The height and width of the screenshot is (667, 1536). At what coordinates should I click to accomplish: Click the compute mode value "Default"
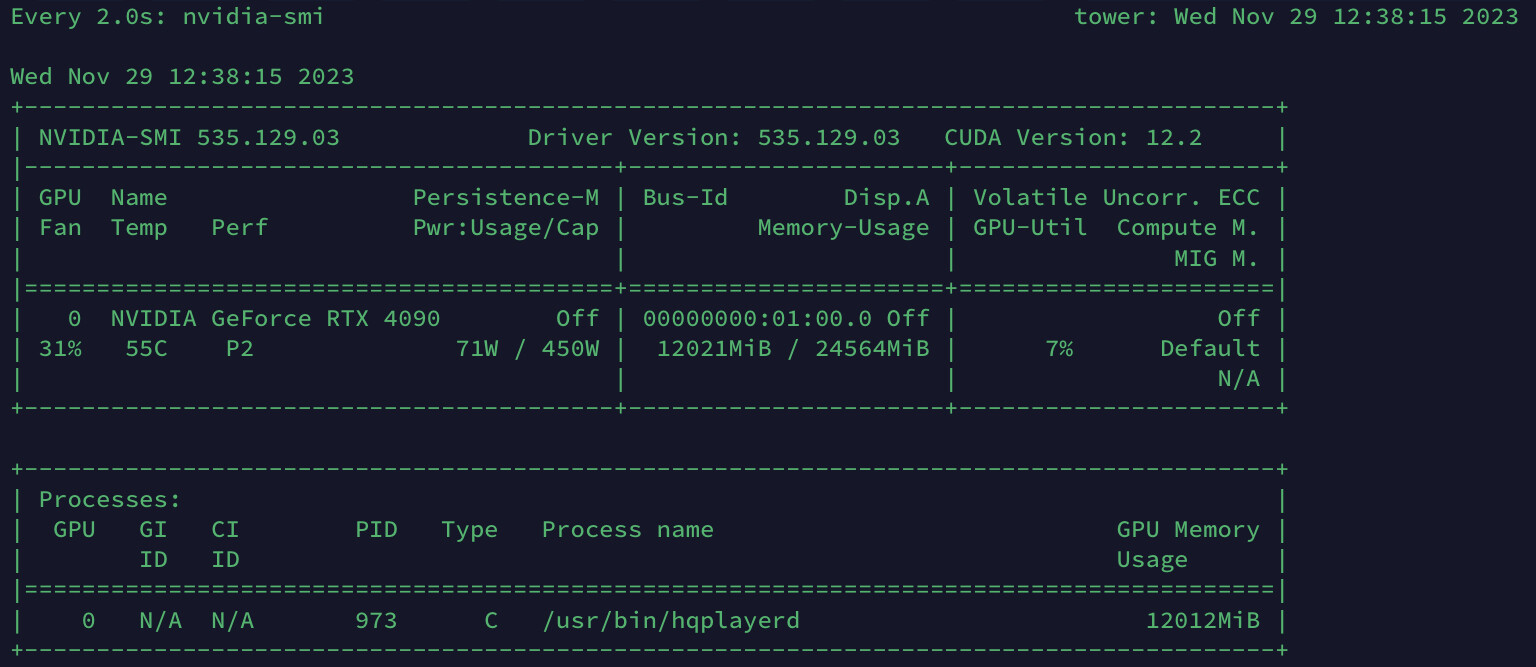point(1210,348)
